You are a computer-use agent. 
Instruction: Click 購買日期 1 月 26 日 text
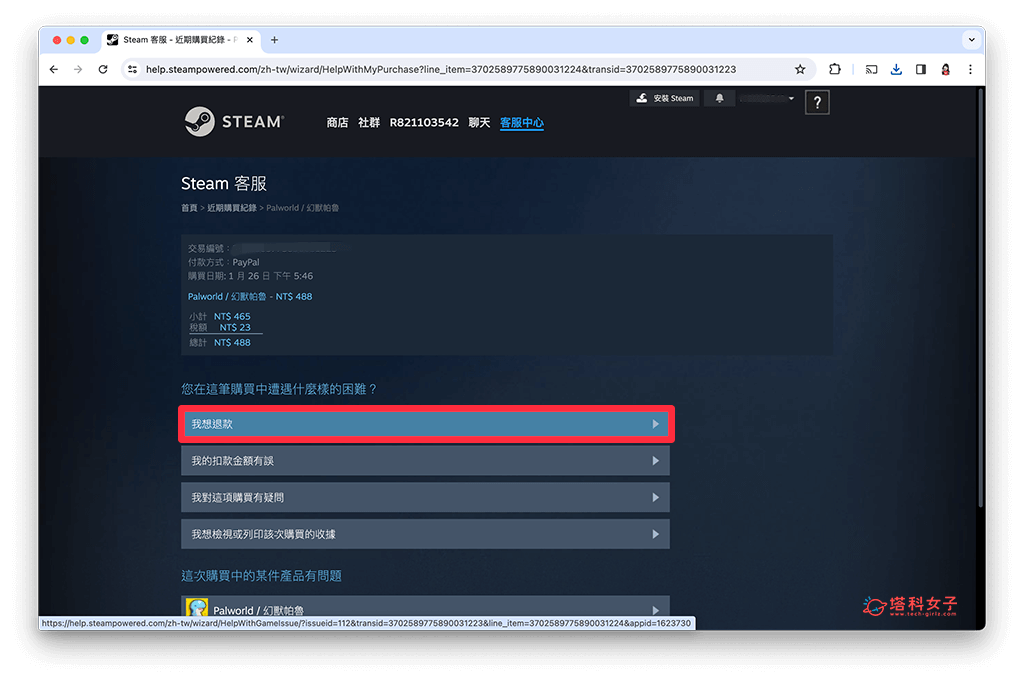[250, 276]
